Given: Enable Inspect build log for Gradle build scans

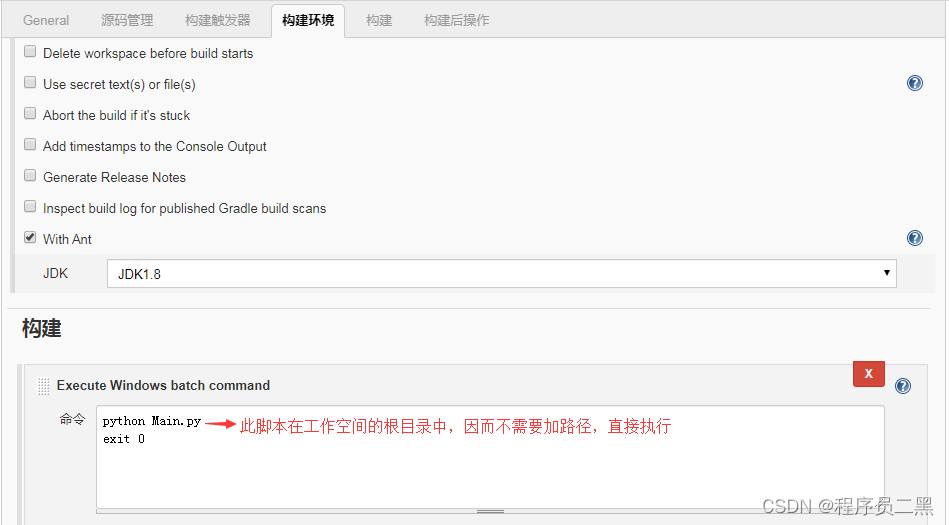Looking at the screenshot, I should click(30, 206).
